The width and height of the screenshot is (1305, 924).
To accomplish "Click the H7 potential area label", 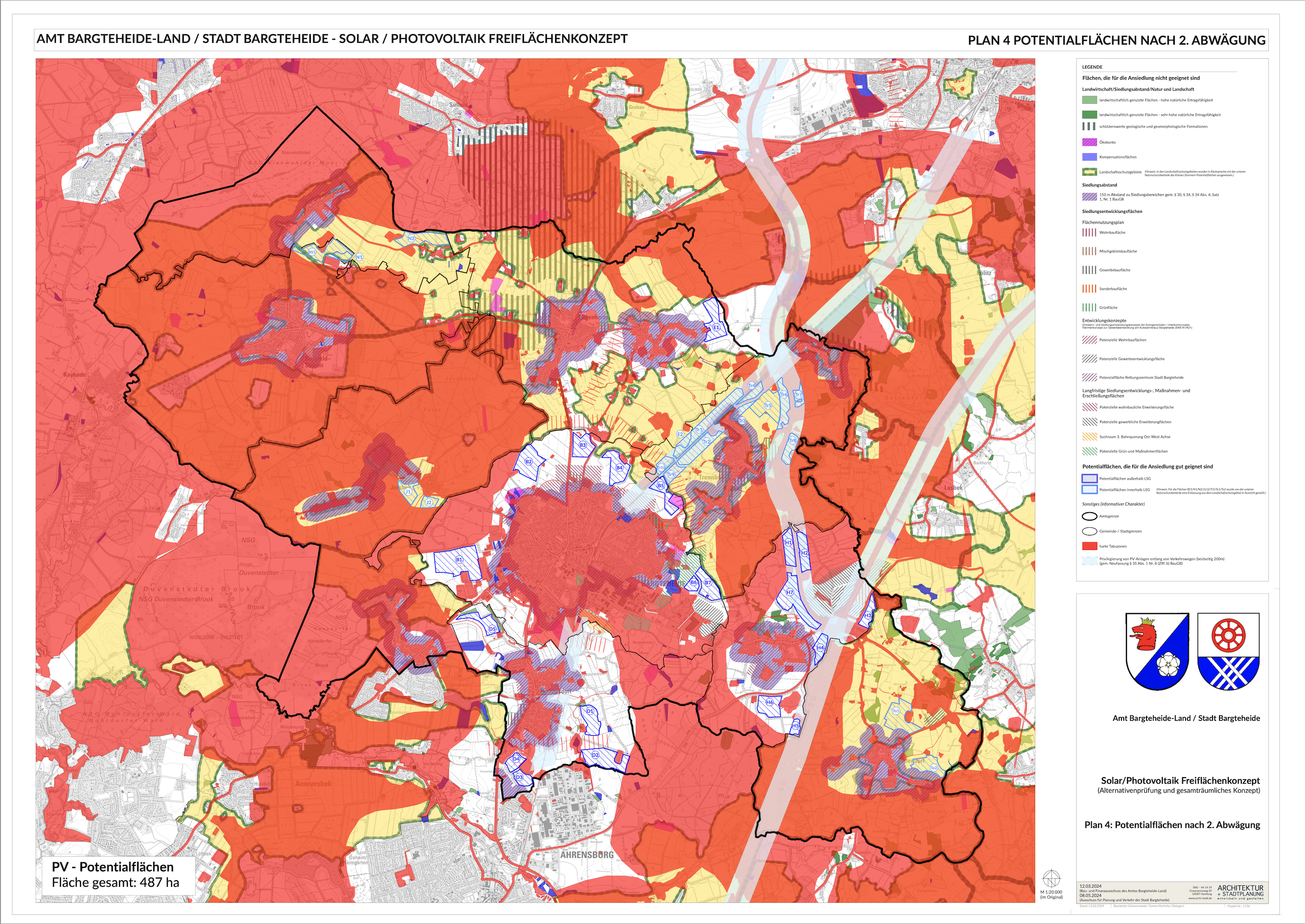I will point(790,592).
